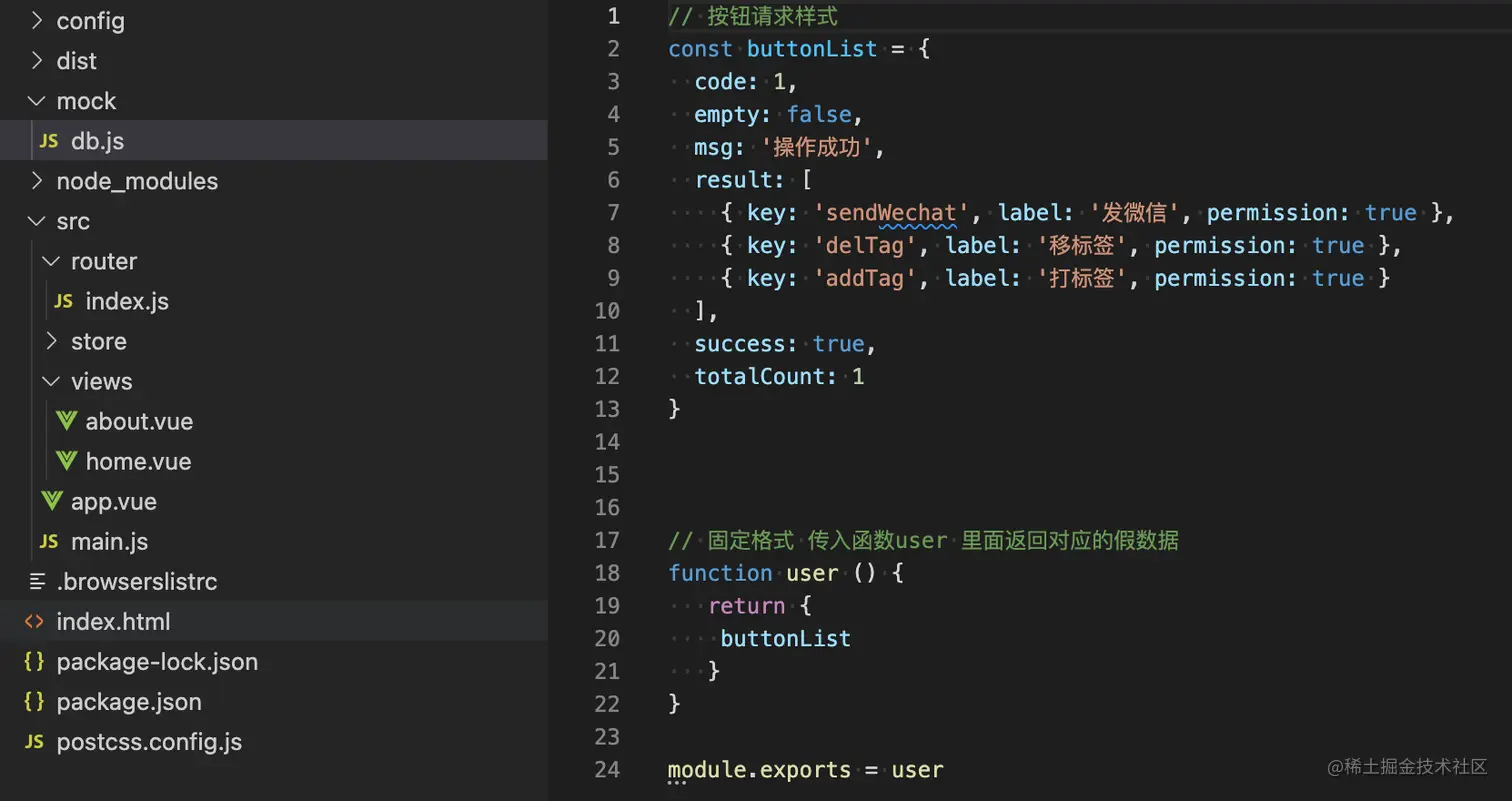The height and width of the screenshot is (801, 1512).
Task: Expand the node_modules folder chevron
Action: pos(37,181)
